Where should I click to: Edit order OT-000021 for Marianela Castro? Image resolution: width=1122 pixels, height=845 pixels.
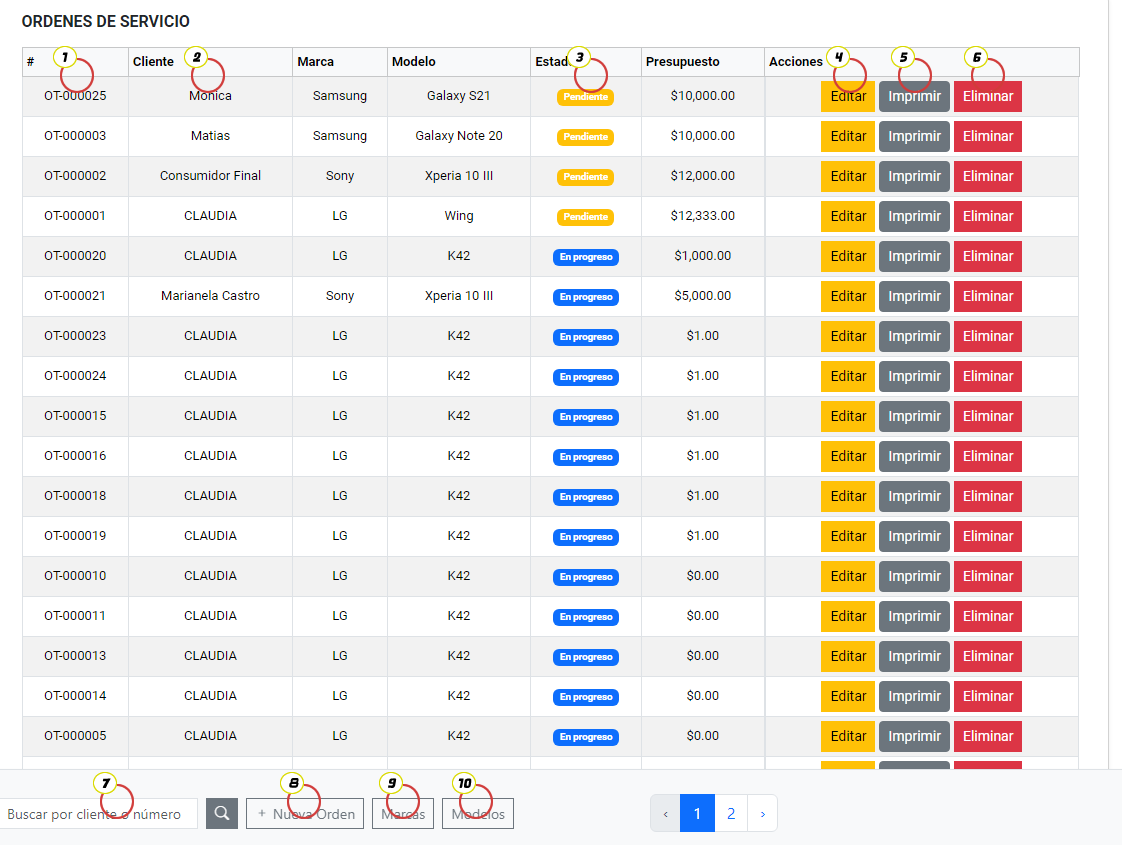847,297
